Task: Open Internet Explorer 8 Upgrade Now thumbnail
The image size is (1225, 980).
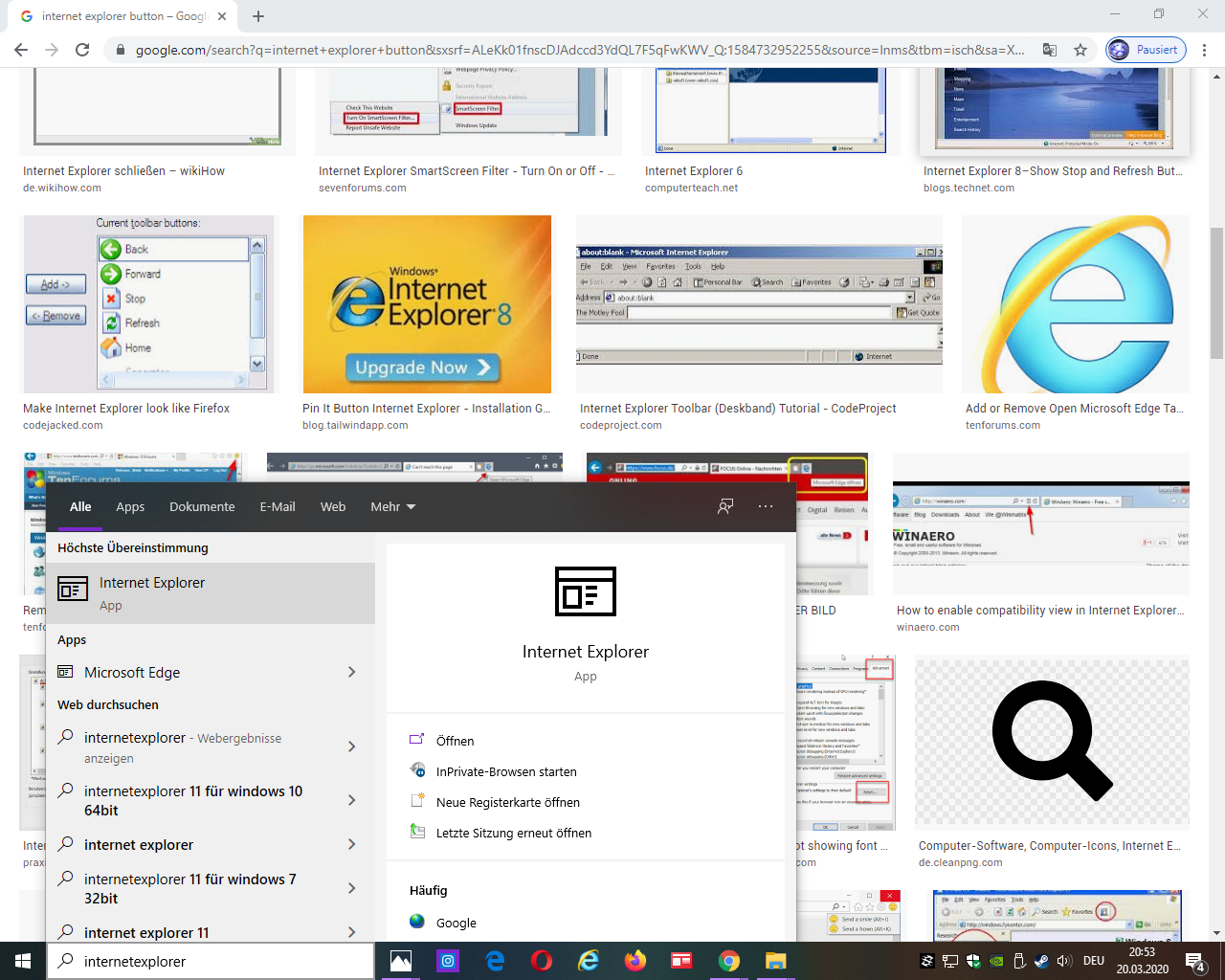Action: [x=427, y=304]
